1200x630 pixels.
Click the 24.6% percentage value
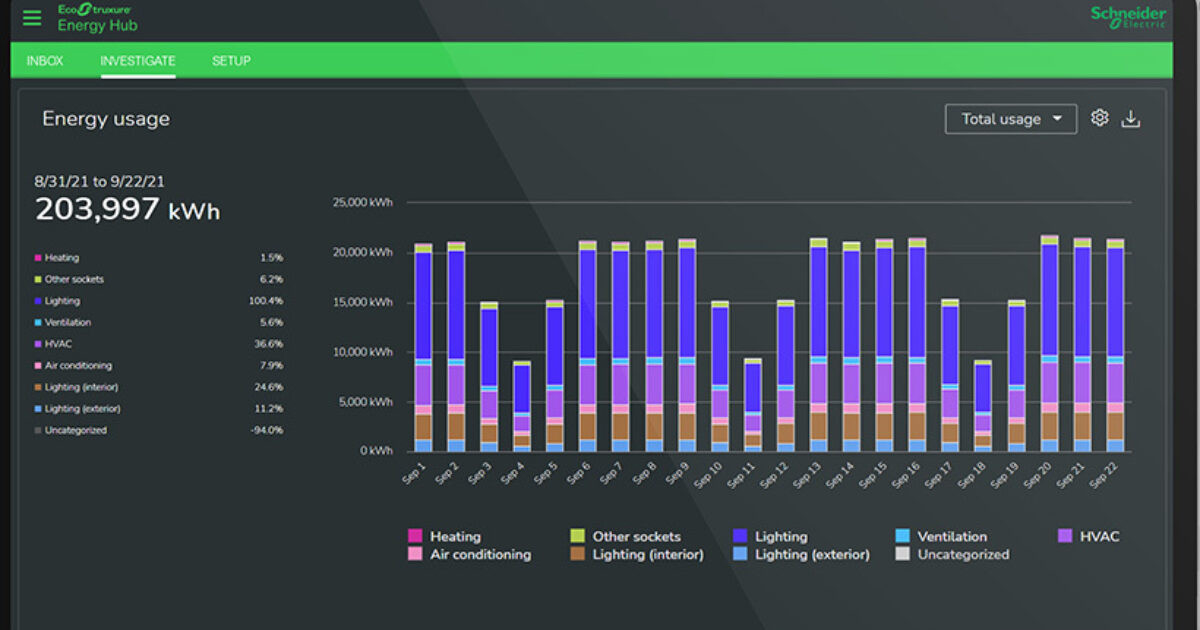tap(269, 387)
